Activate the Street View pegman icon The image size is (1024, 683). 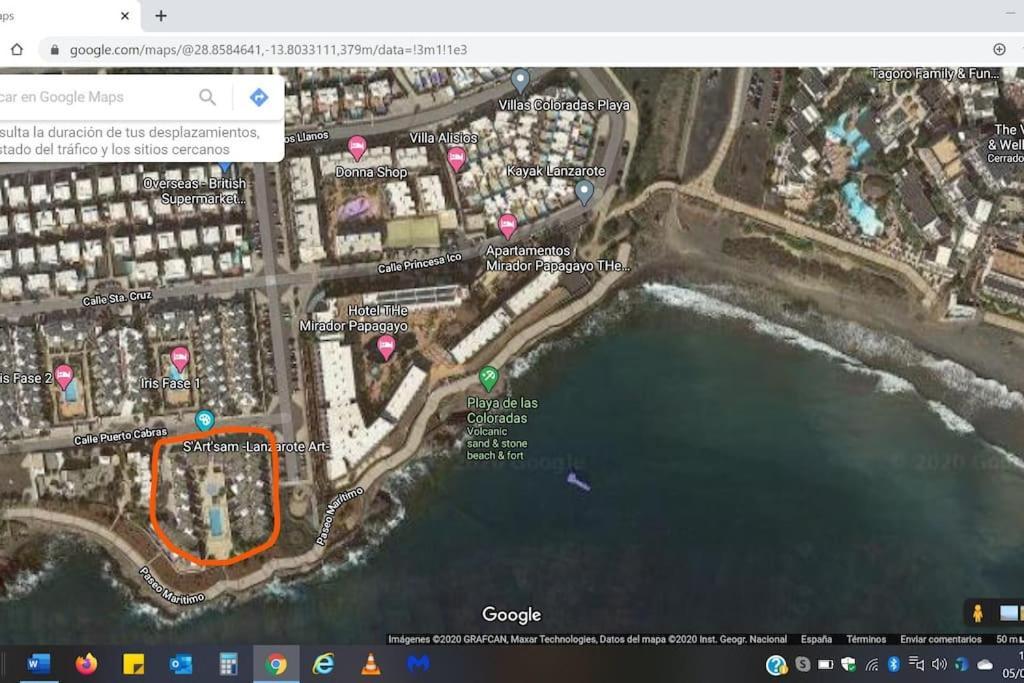pyautogui.click(x=977, y=613)
